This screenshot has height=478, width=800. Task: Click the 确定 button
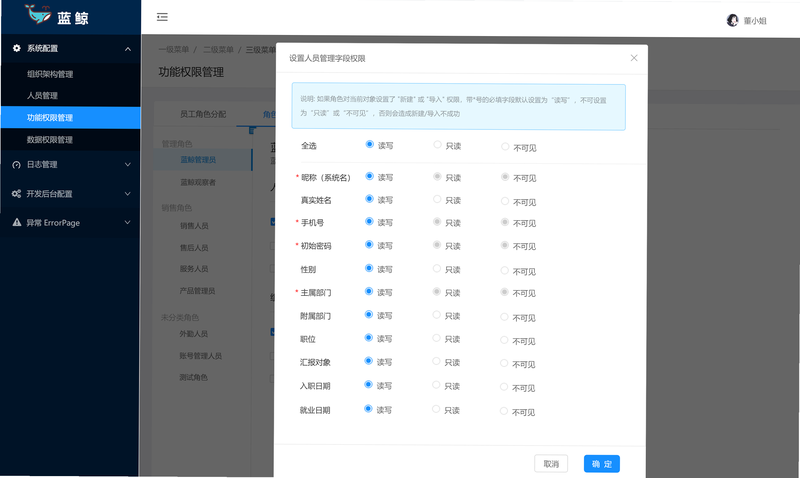pos(602,464)
